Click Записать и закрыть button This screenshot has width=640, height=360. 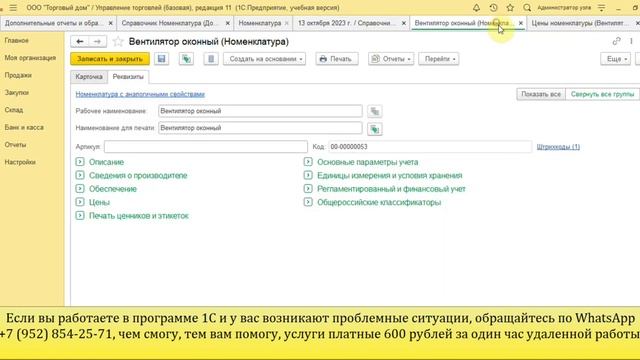pos(110,59)
